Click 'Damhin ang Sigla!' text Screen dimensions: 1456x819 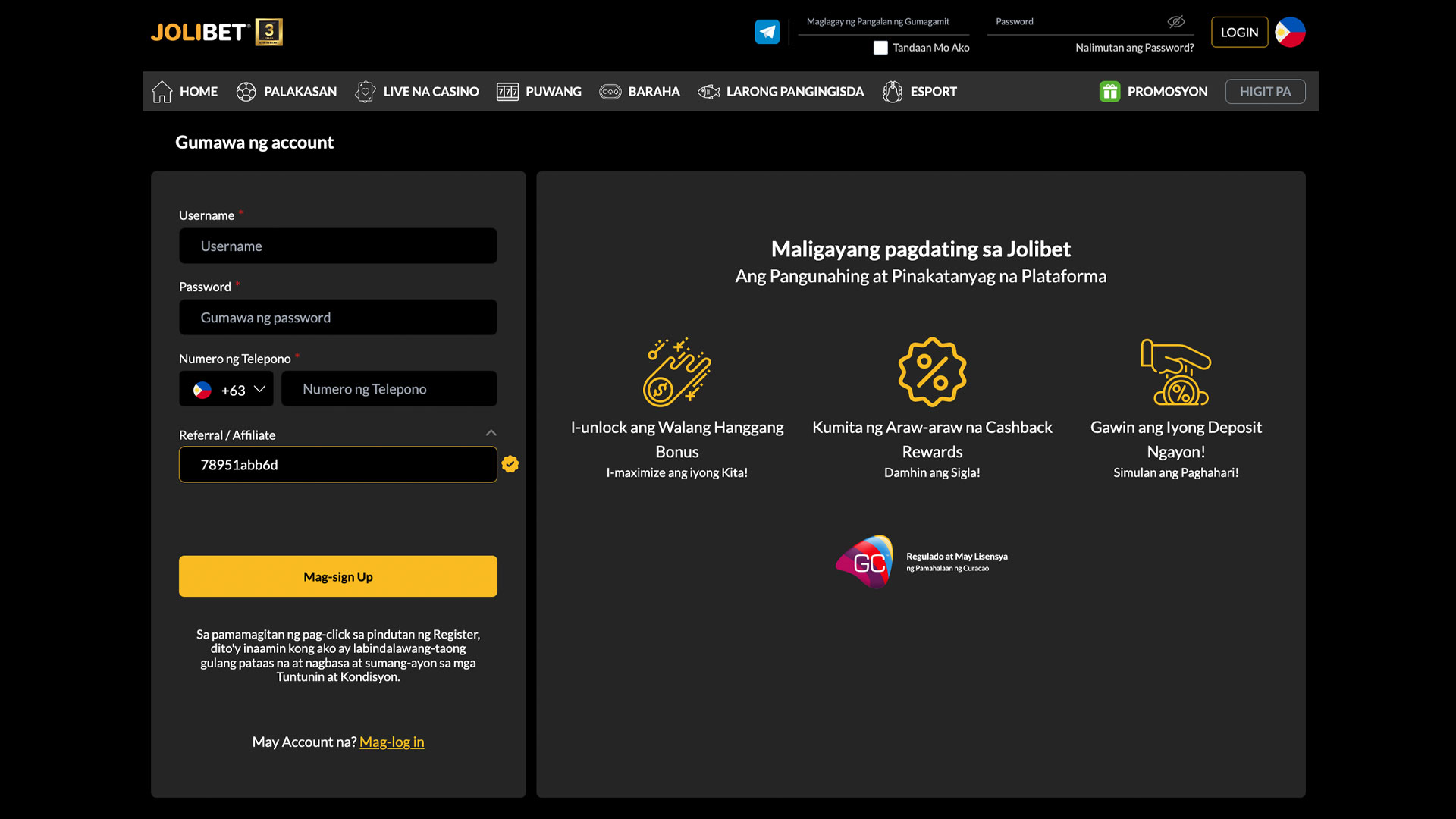point(932,472)
